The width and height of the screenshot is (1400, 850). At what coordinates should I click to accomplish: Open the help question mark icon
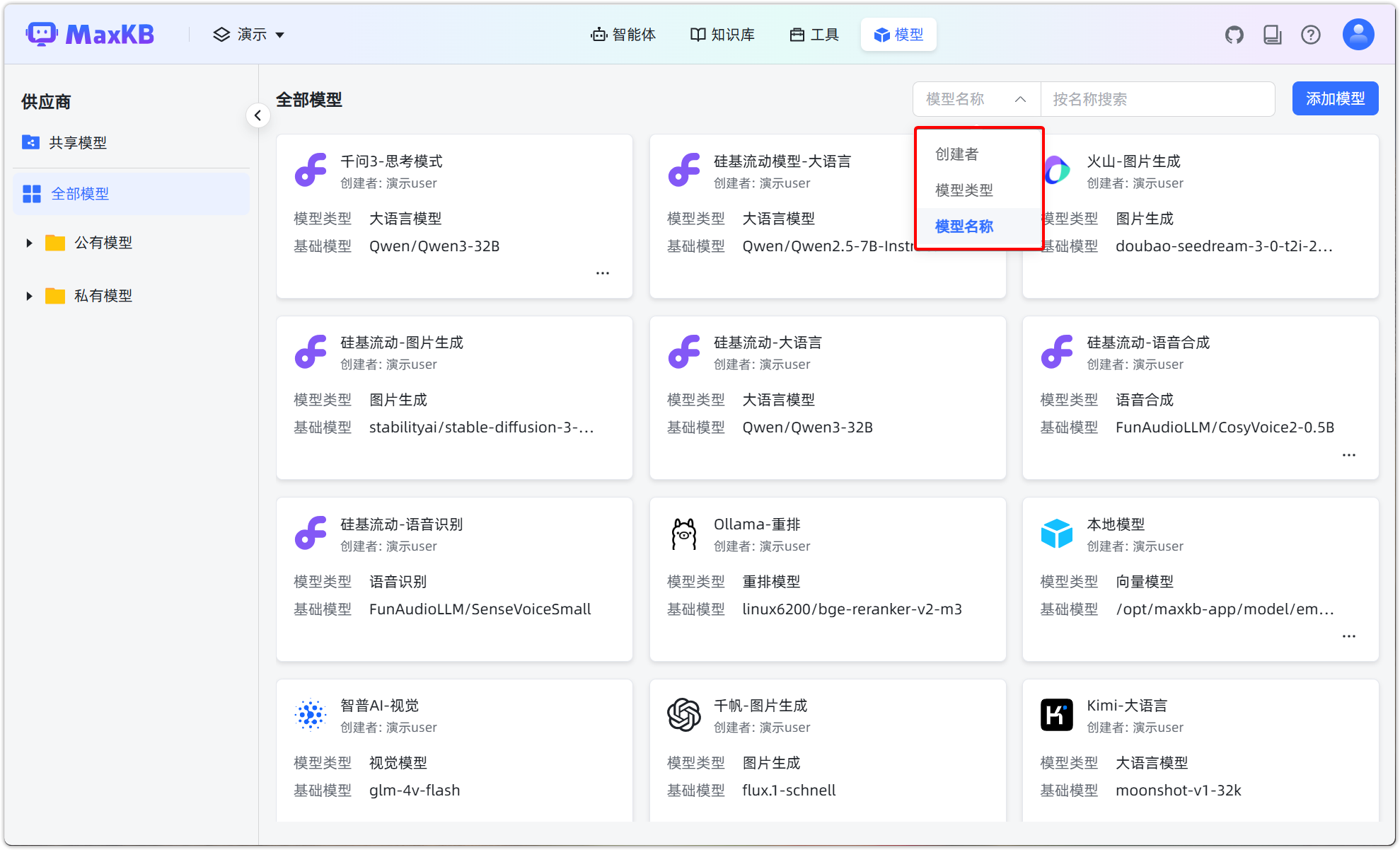(1310, 35)
